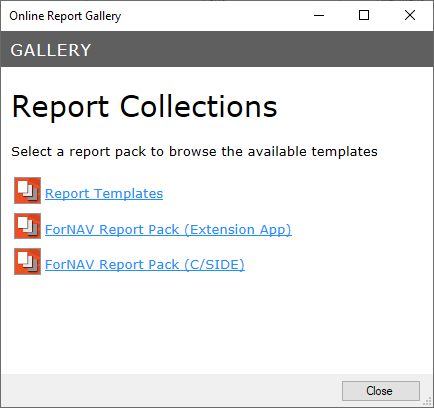This screenshot has width=434, height=408.
Task: Open ForNAV Report Pack (C/SIDE) link
Action: (145, 265)
